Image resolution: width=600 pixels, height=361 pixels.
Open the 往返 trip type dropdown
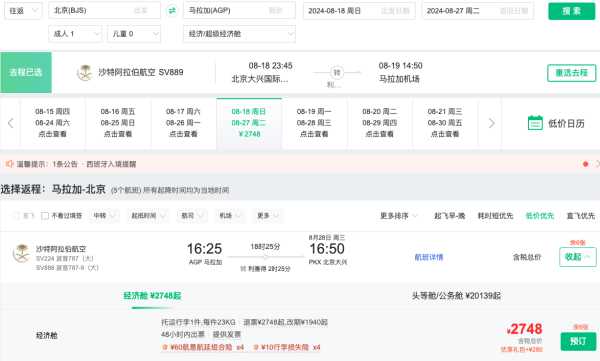tap(23, 11)
